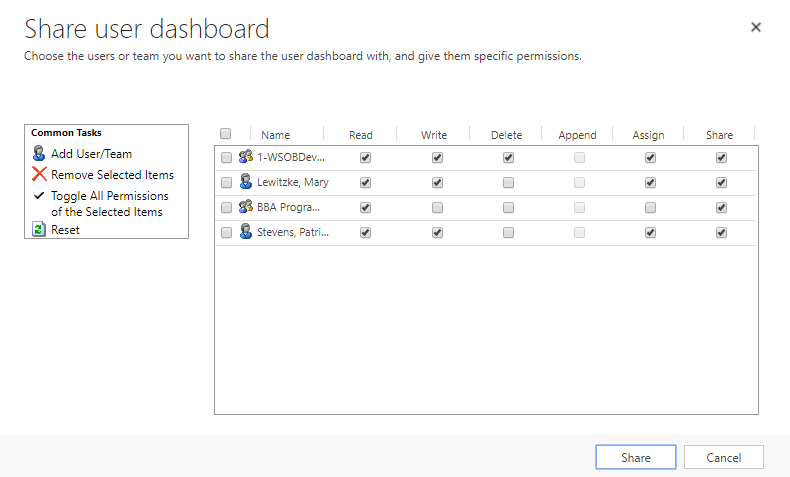This screenshot has height=477, width=790.
Task: Click the red Remove Selected Items icon
Action: point(39,174)
